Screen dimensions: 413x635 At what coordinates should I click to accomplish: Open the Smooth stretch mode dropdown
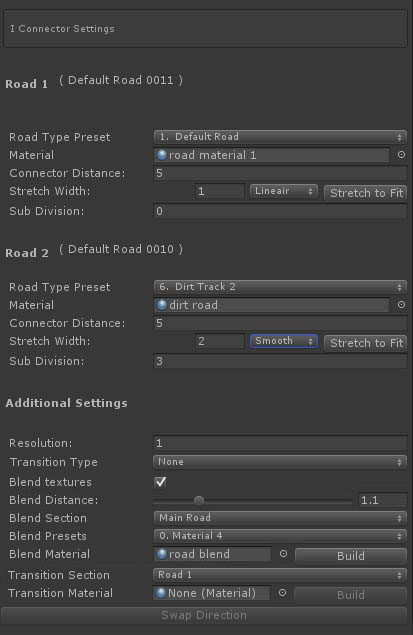(283, 341)
